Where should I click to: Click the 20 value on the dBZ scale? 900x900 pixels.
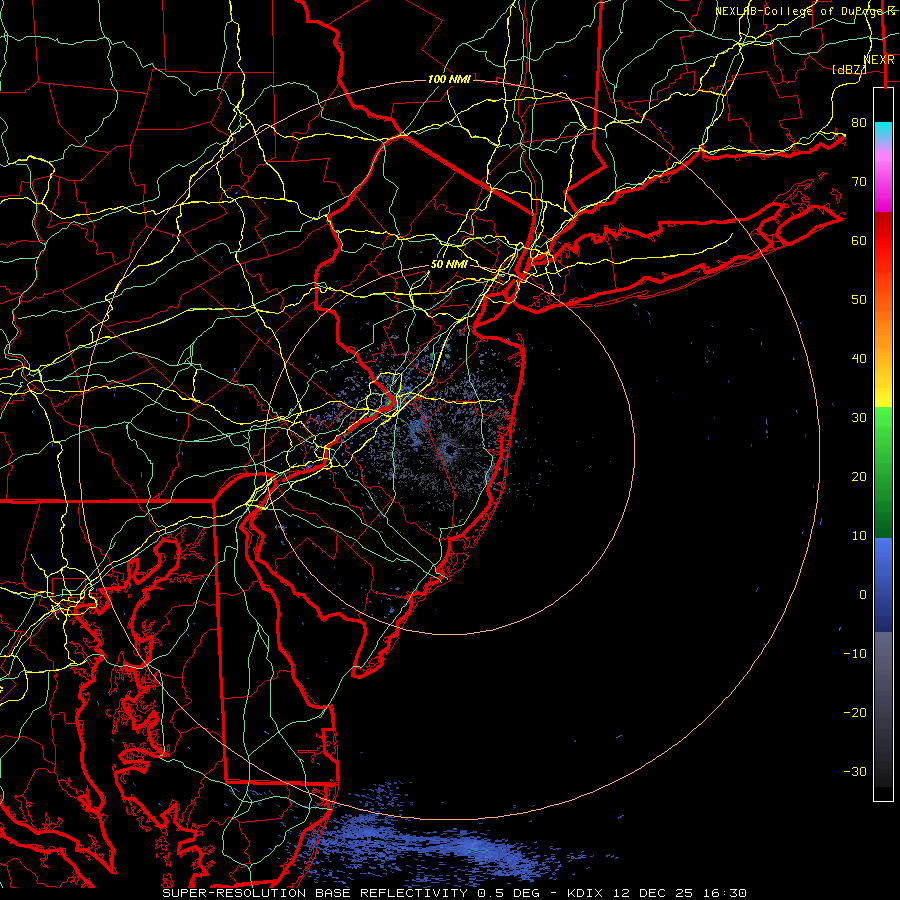tap(859, 476)
